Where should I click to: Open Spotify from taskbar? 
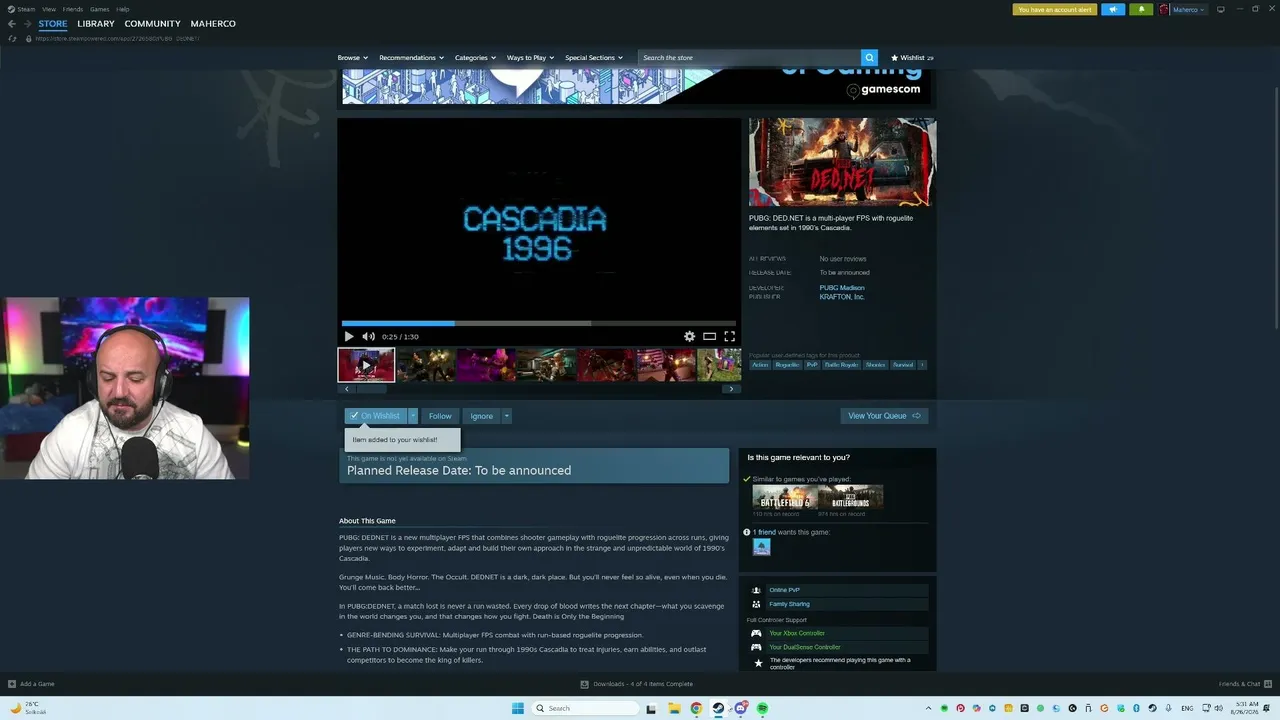click(x=762, y=708)
